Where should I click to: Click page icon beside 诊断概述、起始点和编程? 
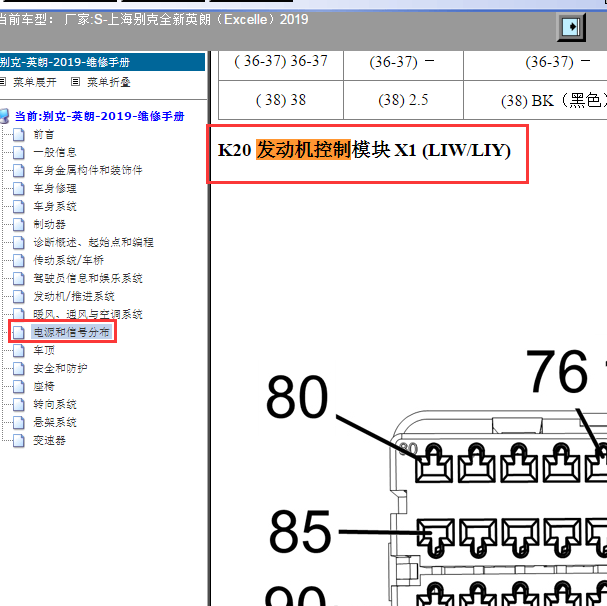pyautogui.click(x=18, y=243)
